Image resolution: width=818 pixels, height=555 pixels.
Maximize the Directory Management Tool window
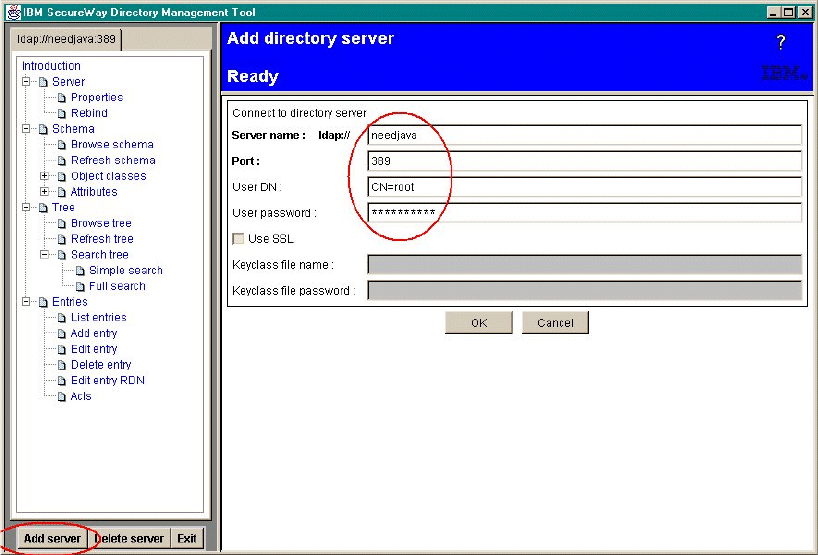click(789, 12)
